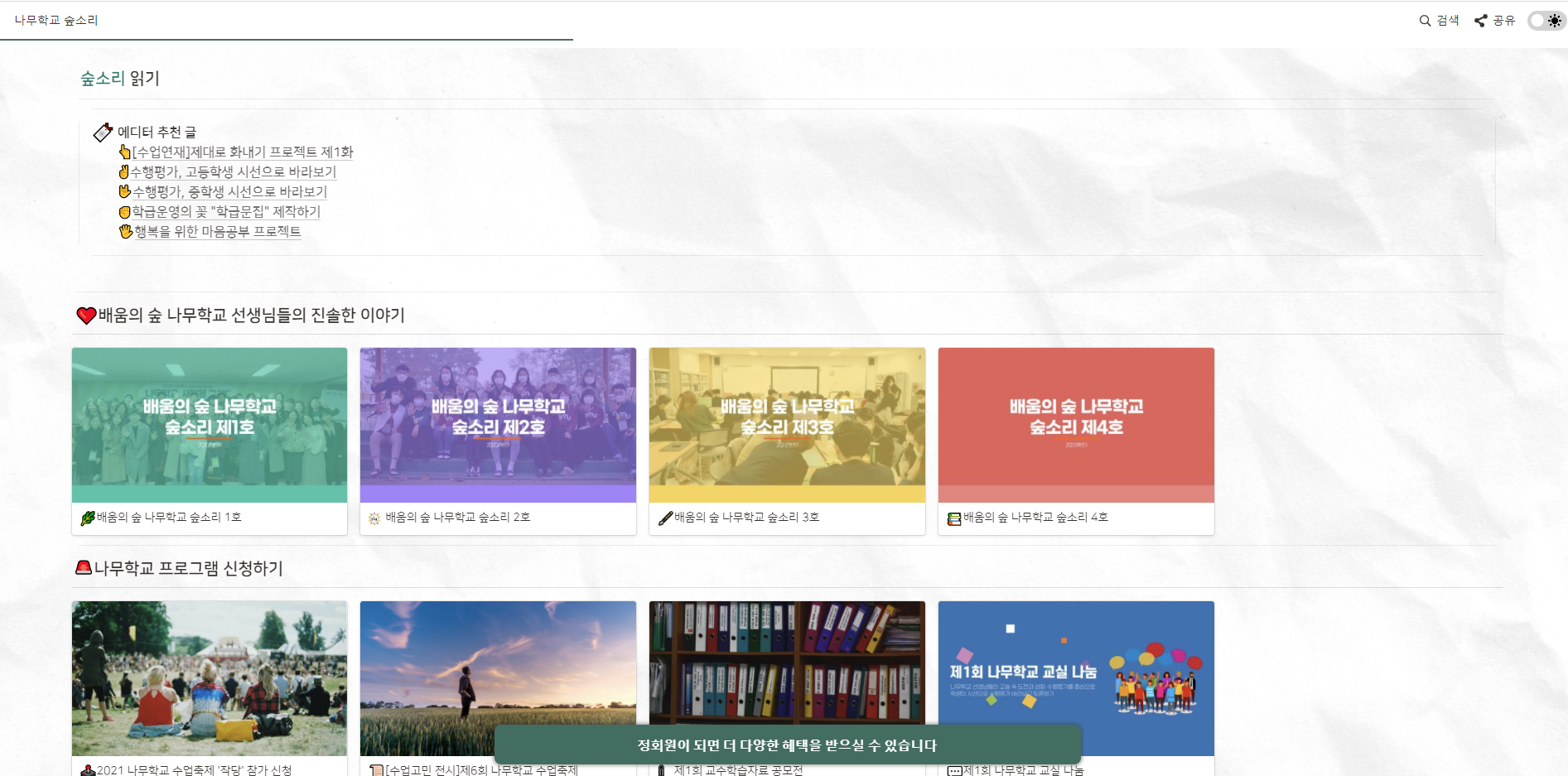Click the heart icon beside the teachers' stories heading
The height and width of the screenshot is (776, 1568).
pyautogui.click(x=84, y=315)
